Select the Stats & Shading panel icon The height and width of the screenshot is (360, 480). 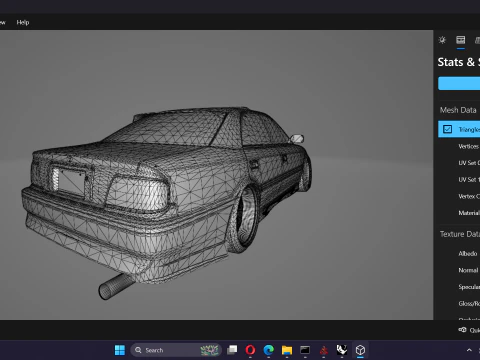(x=461, y=40)
